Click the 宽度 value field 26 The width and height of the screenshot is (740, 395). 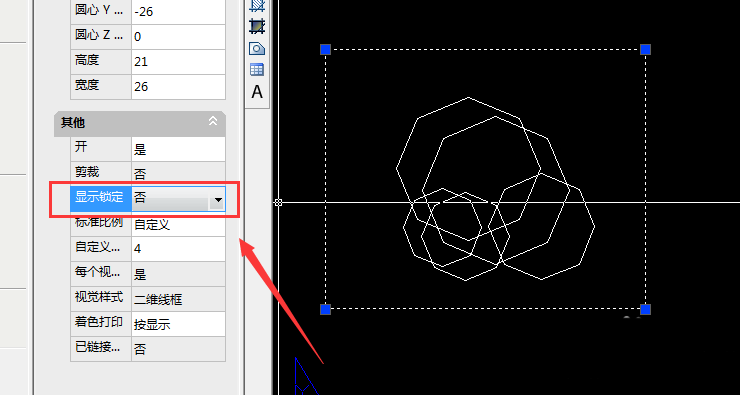point(178,86)
